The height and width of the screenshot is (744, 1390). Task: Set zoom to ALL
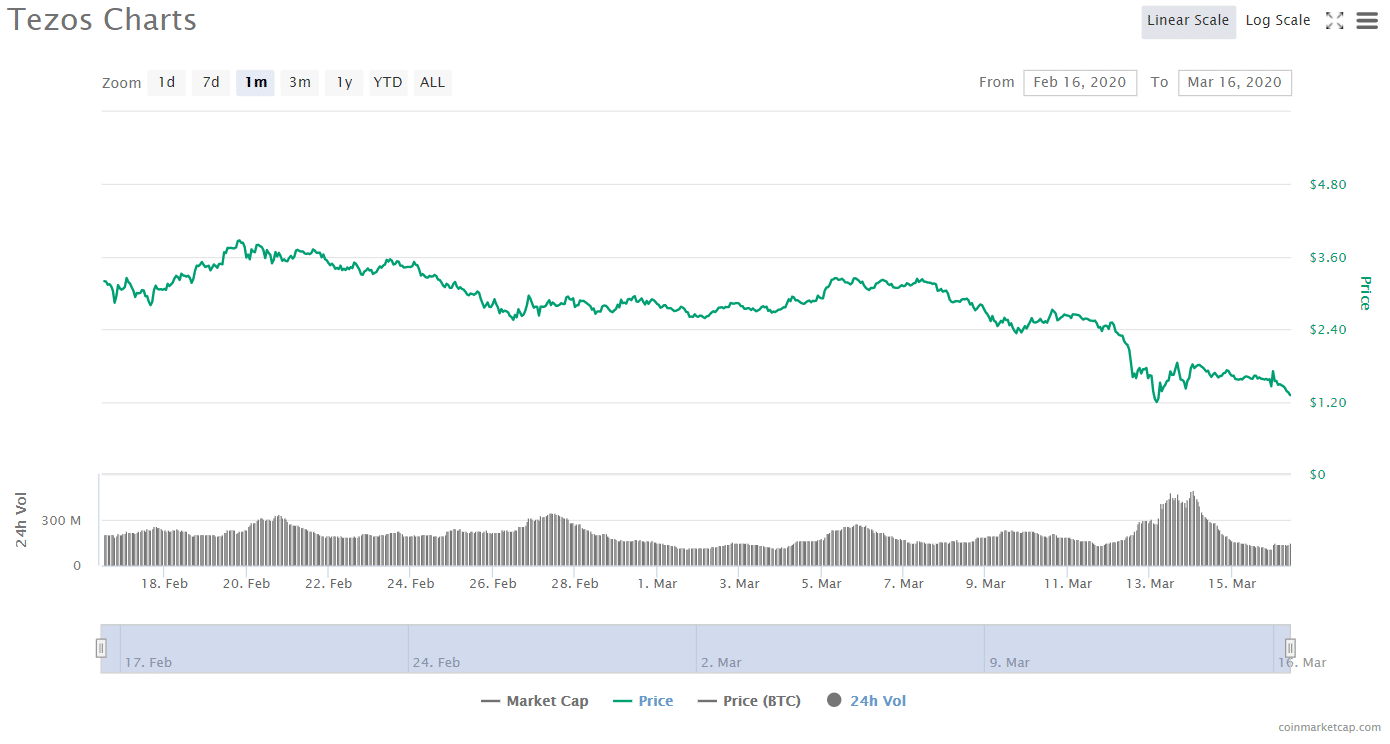tap(432, 83)
